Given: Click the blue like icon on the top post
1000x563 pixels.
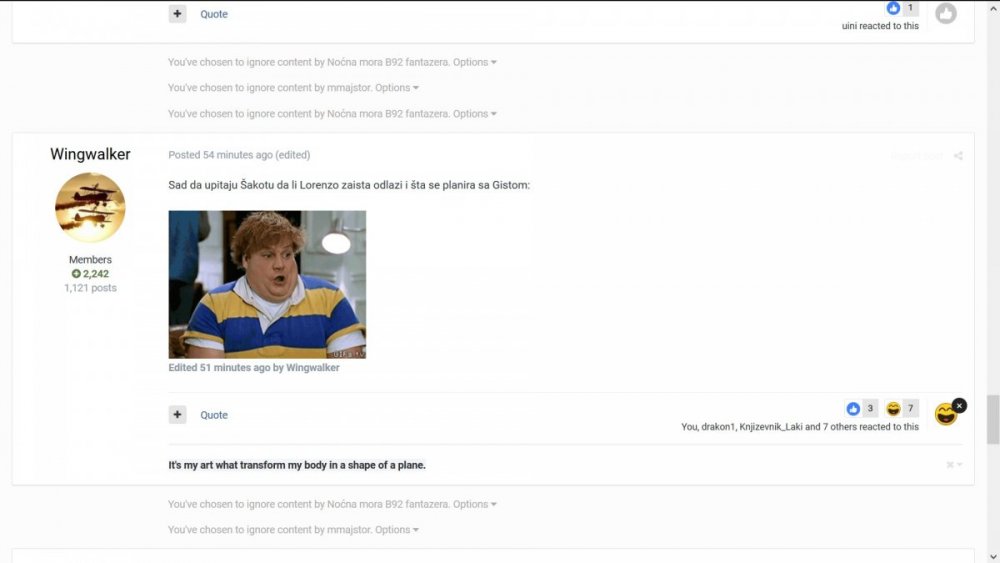Looking at the screenshot, I should [893, 8].
